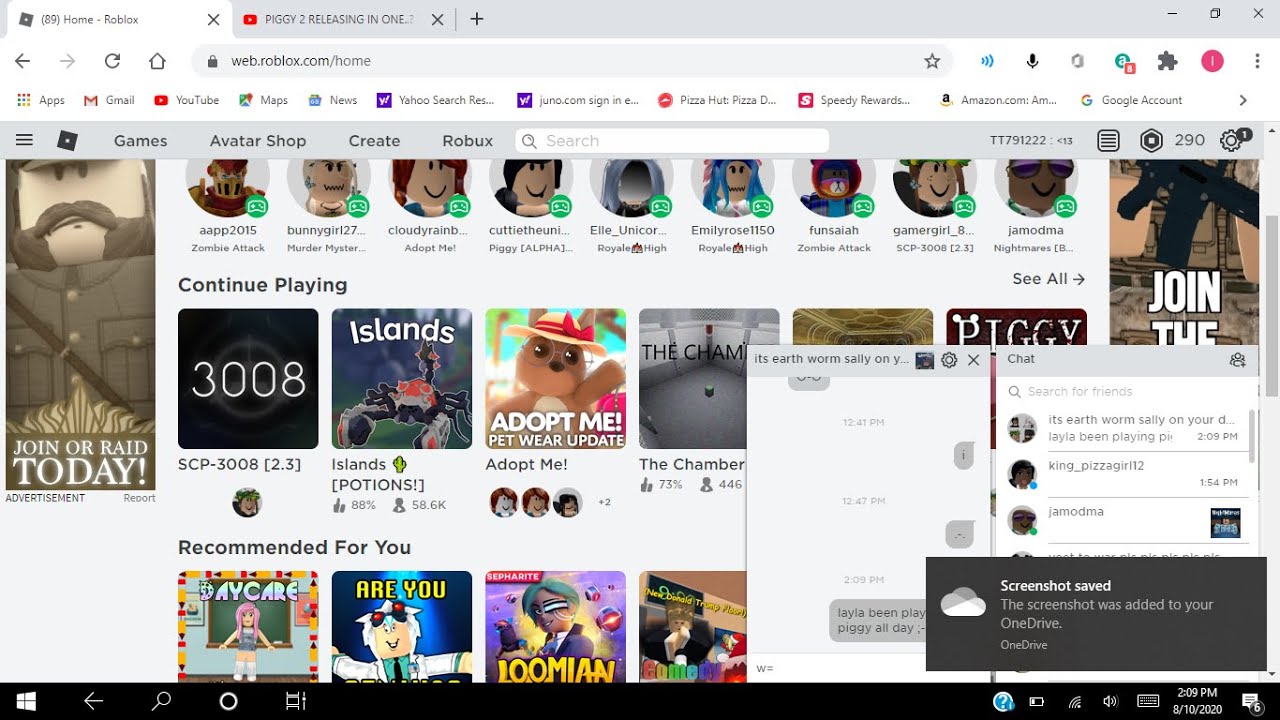Open the Islands game thumbnail

pyautogui.click(x=402, y=378)
